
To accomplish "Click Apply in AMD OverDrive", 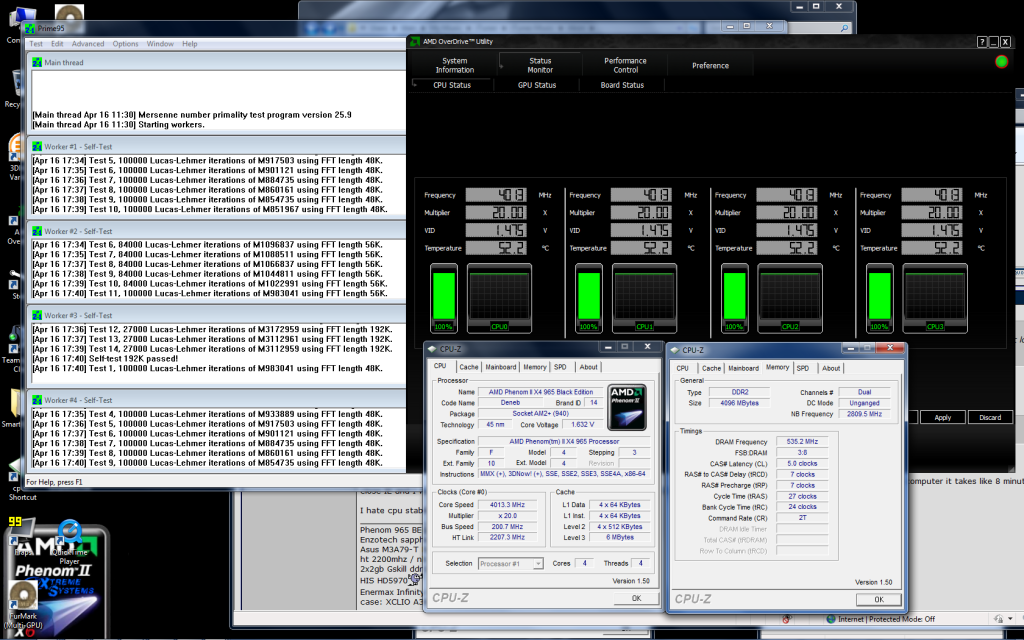I will point(942,417).
